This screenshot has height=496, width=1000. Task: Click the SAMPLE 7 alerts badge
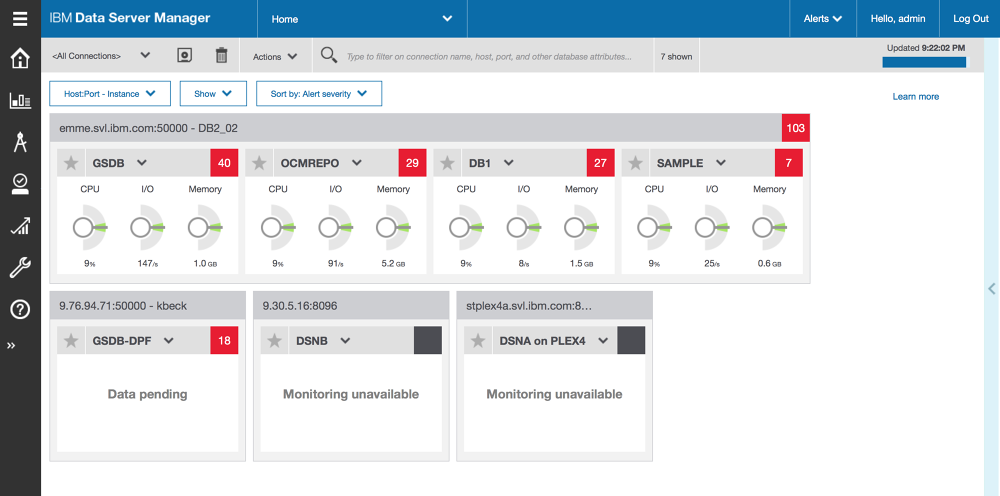click(789, 163)
